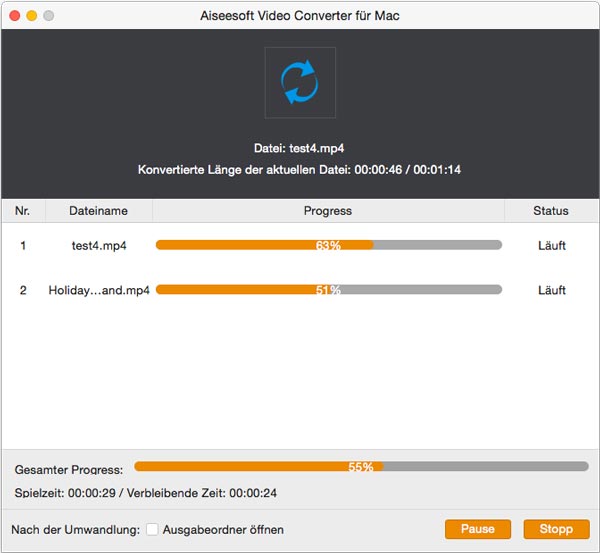Enable the Ausgabeordner öffnen checkbox
This screenshot has width=600, height=553.
click(152, 529)
